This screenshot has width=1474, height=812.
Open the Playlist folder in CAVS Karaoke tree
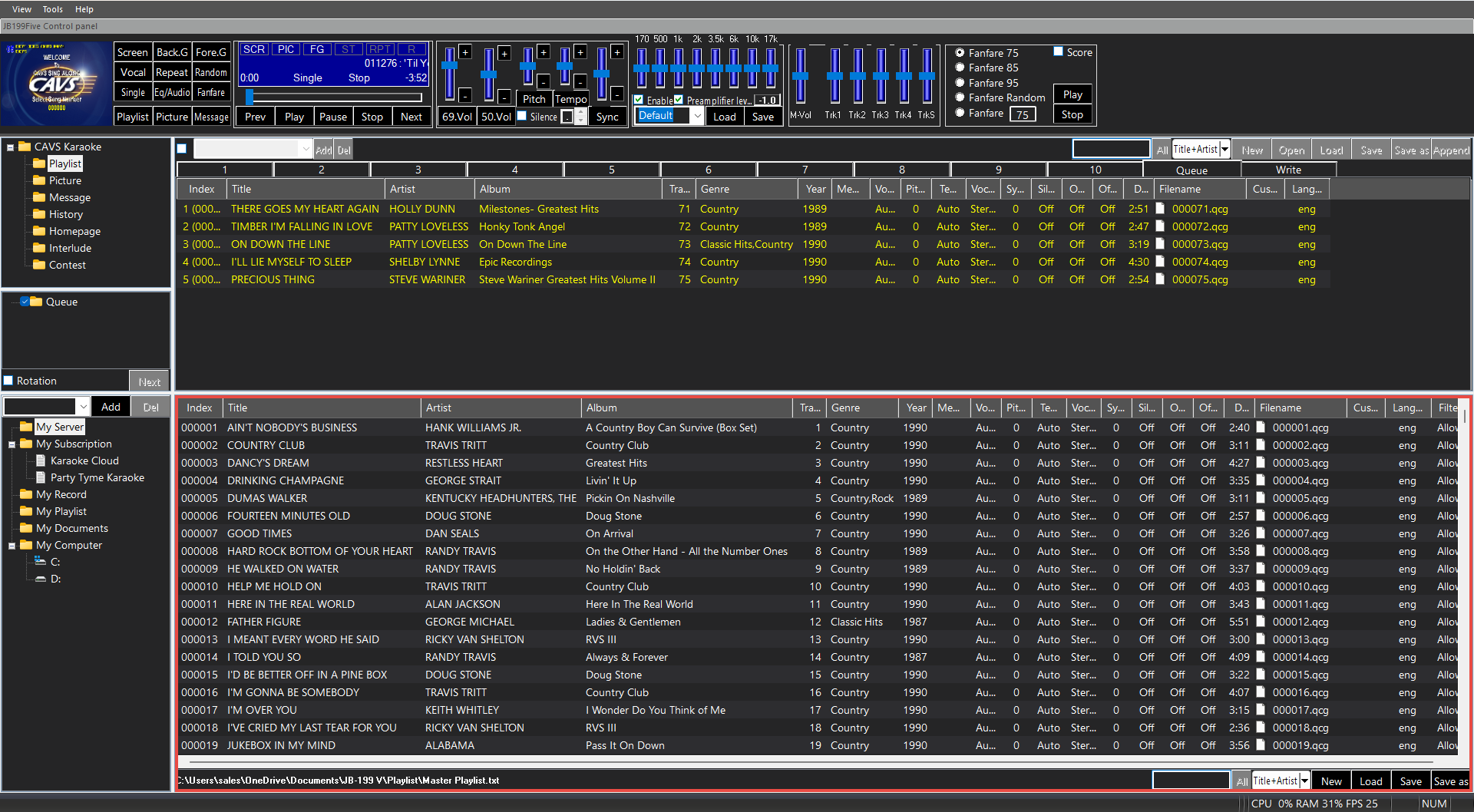[x=64, y=163]
